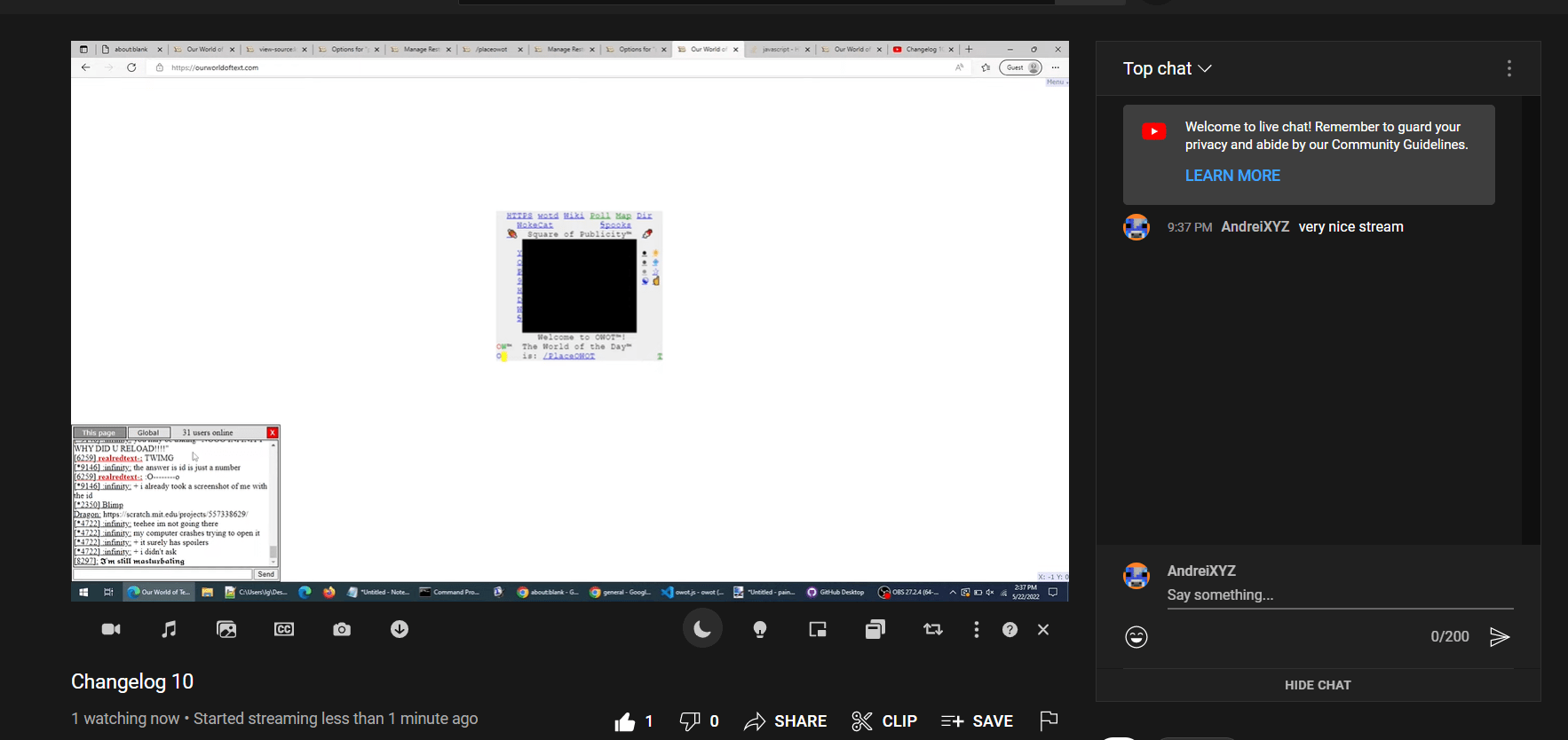Send the chat message arrow

1500,637
